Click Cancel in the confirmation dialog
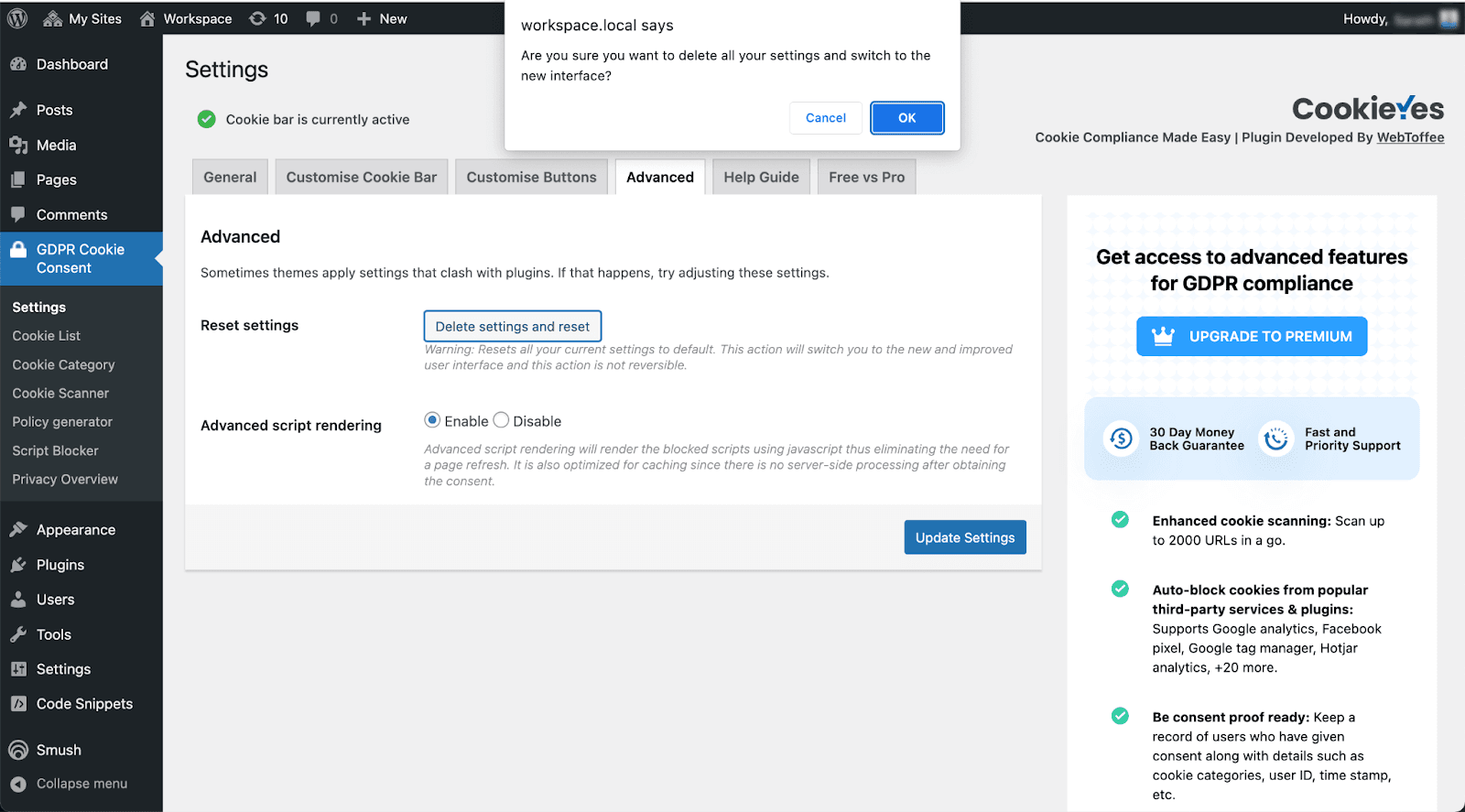This screenshot has width=1465, height=812. [x=826, y=118]
